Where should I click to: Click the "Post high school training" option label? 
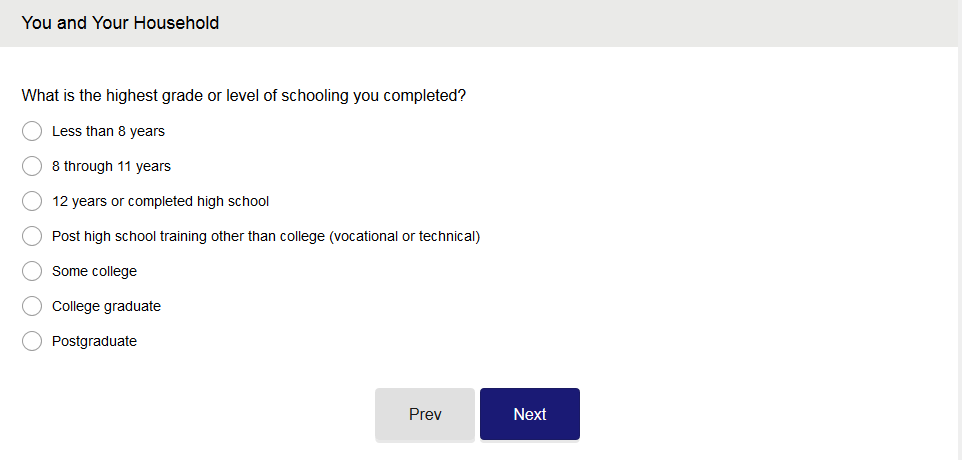click(x=266, y=236)
